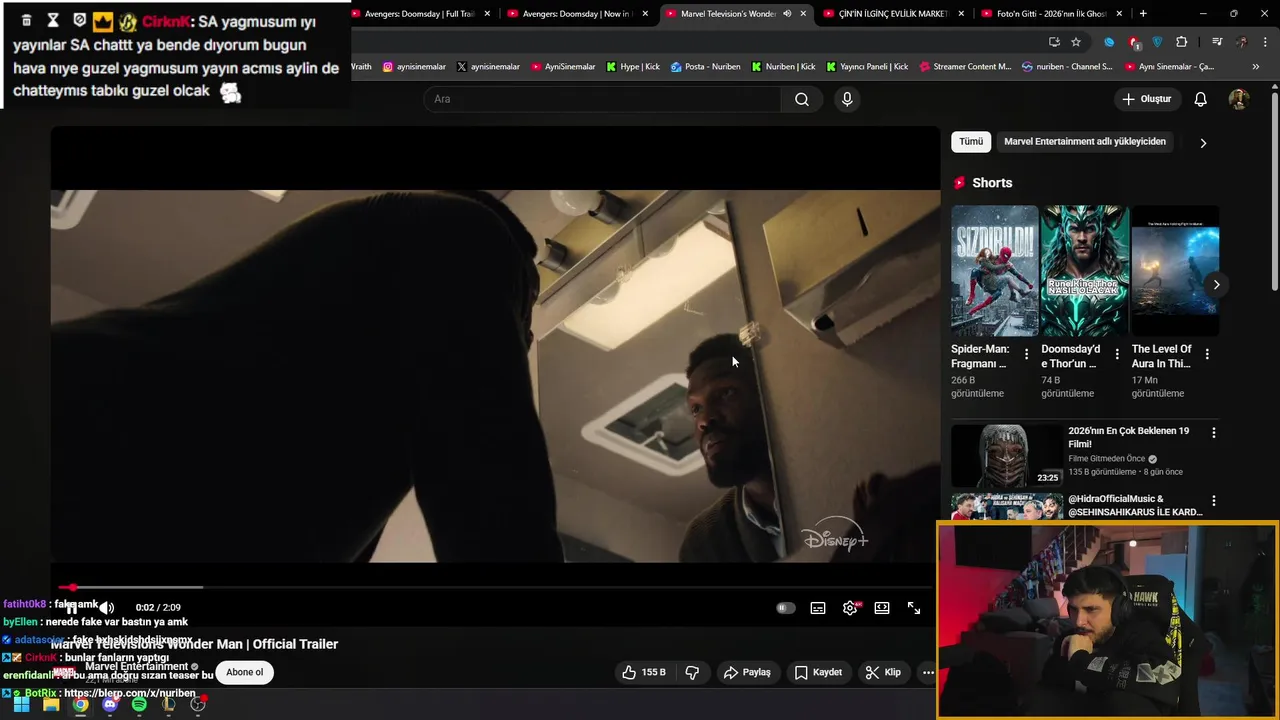Image resolution: width=1280 pixels, height=720 pixels.
Task: Open 2026'nın En Çok Beklenen 19 Filmi thumbnail
Action: tap(1006, 455)
